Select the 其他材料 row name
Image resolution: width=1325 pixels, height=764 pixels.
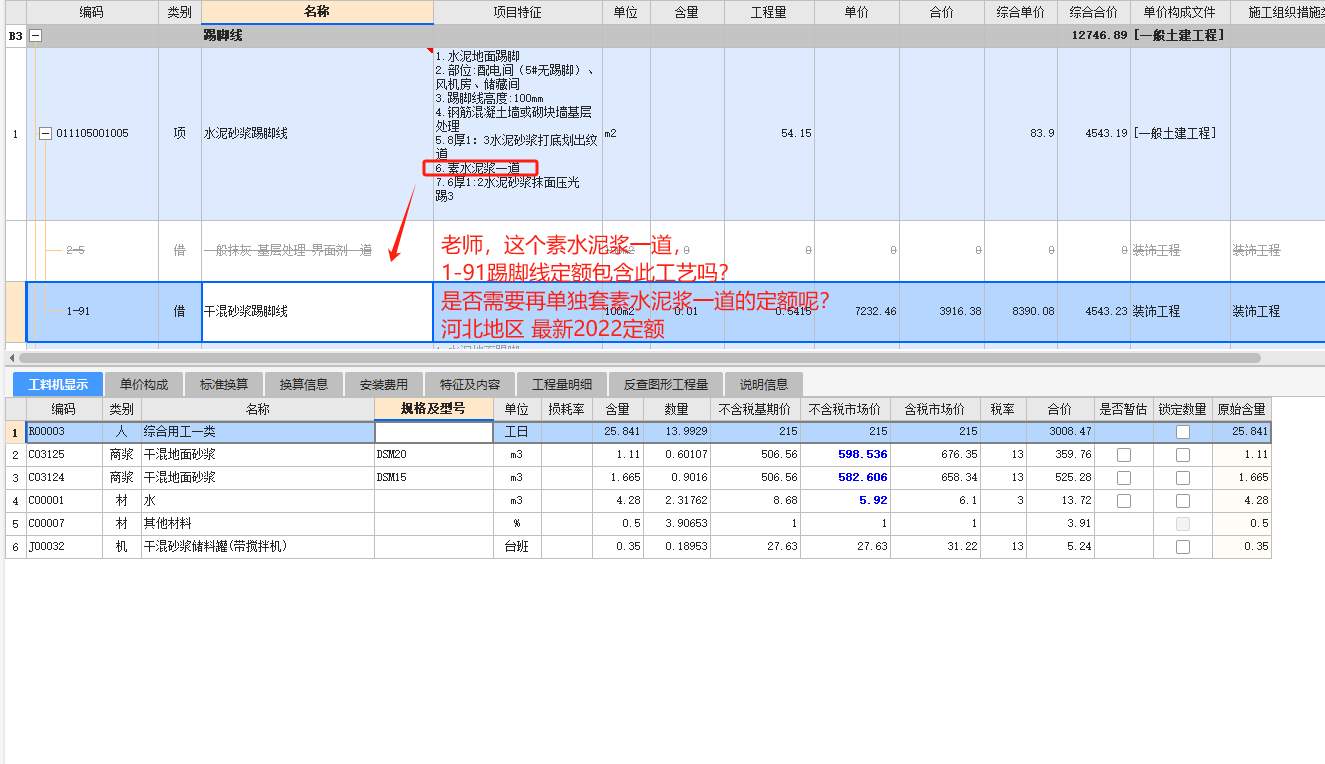pos(258,523)
